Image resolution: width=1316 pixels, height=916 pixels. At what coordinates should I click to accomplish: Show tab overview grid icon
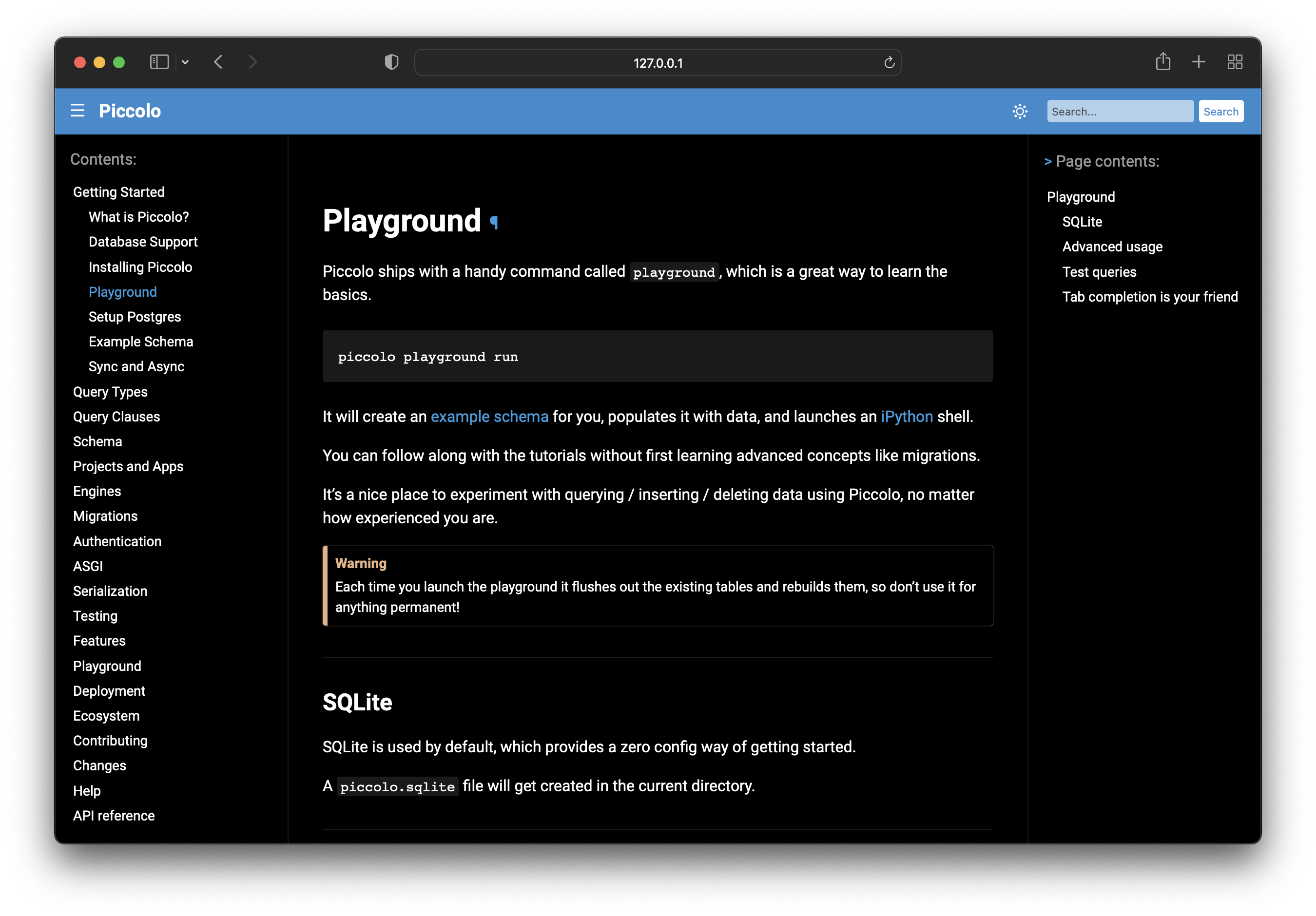click(x=1235, y=61)
